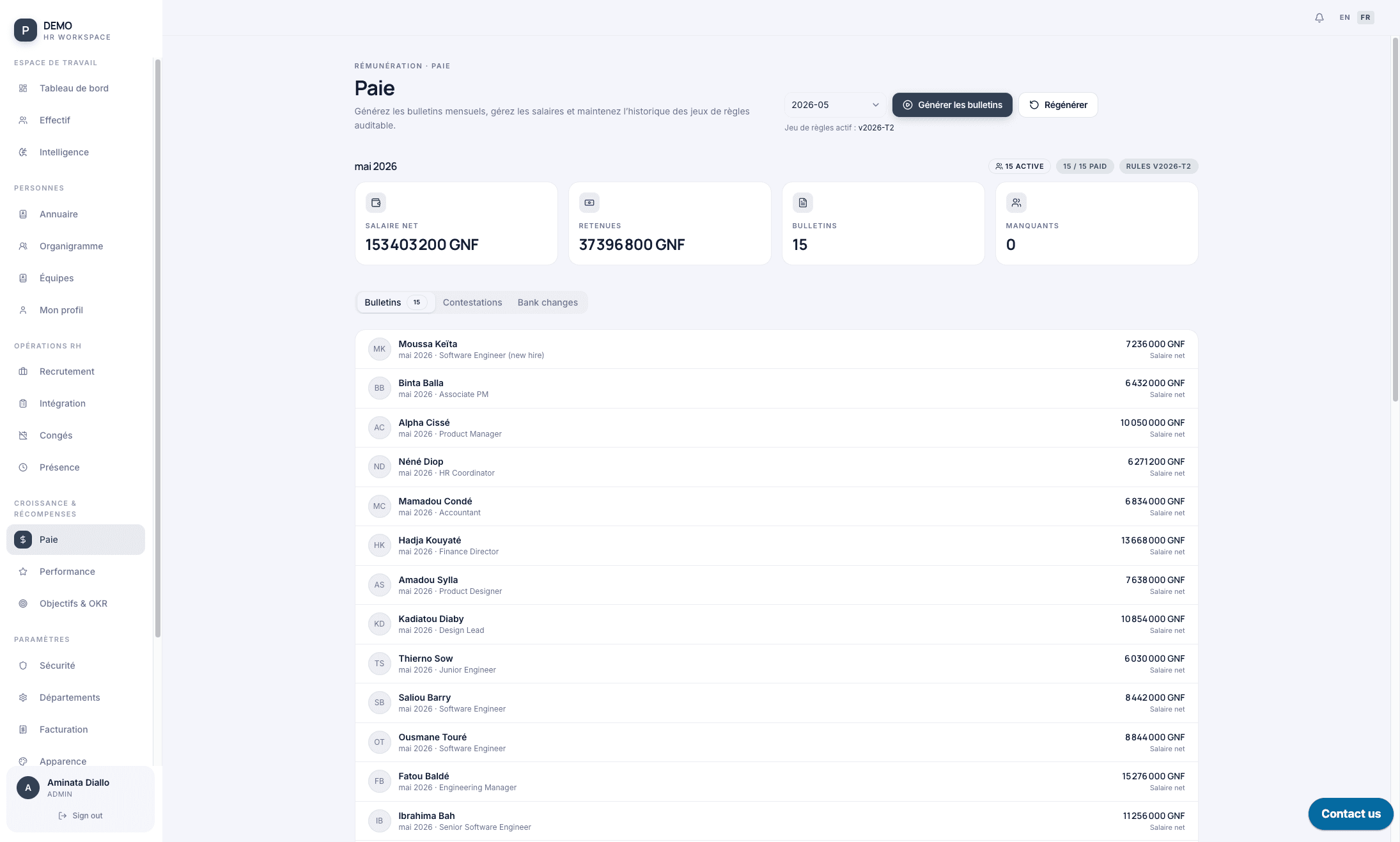Open Mamadou Condé payslip row
This screenshot has height=842, width=1400.
coord(776,506)
